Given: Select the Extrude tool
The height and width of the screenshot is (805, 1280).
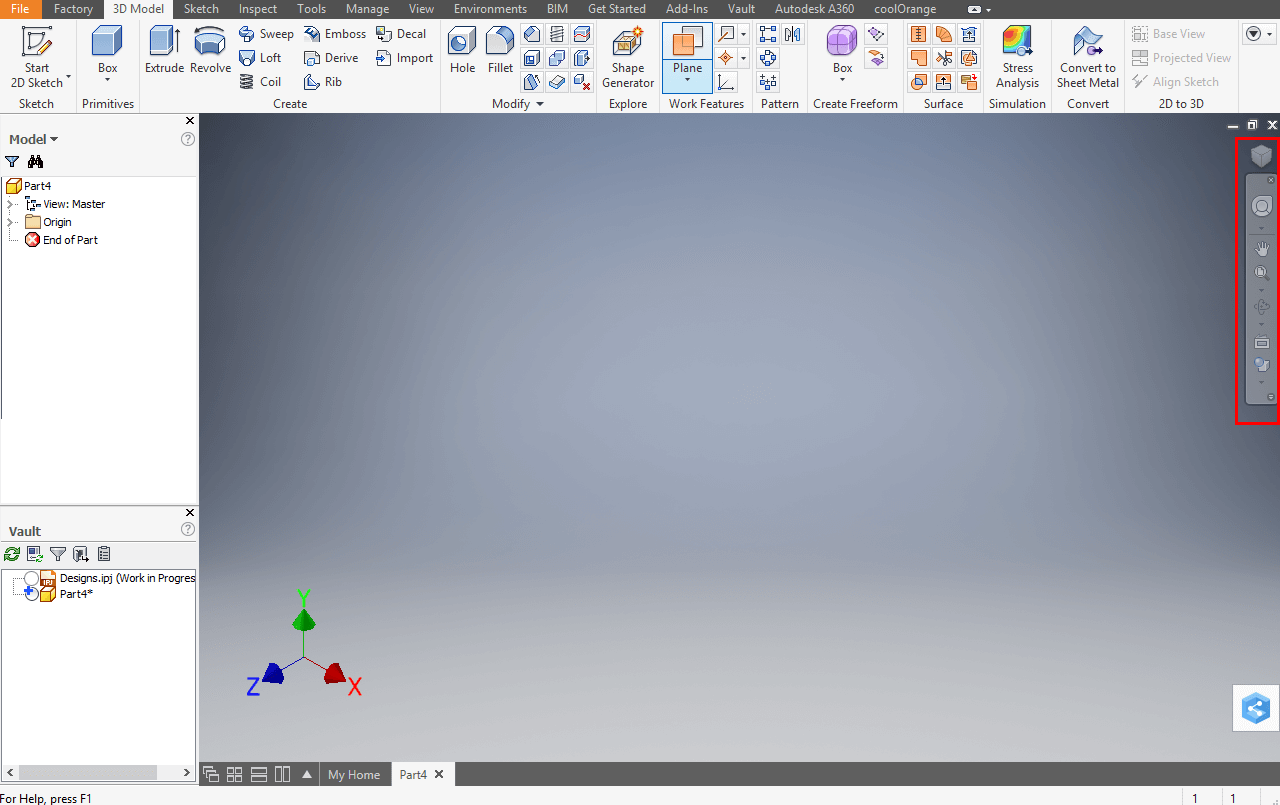Looking at the screenshot, I should 164,50.
